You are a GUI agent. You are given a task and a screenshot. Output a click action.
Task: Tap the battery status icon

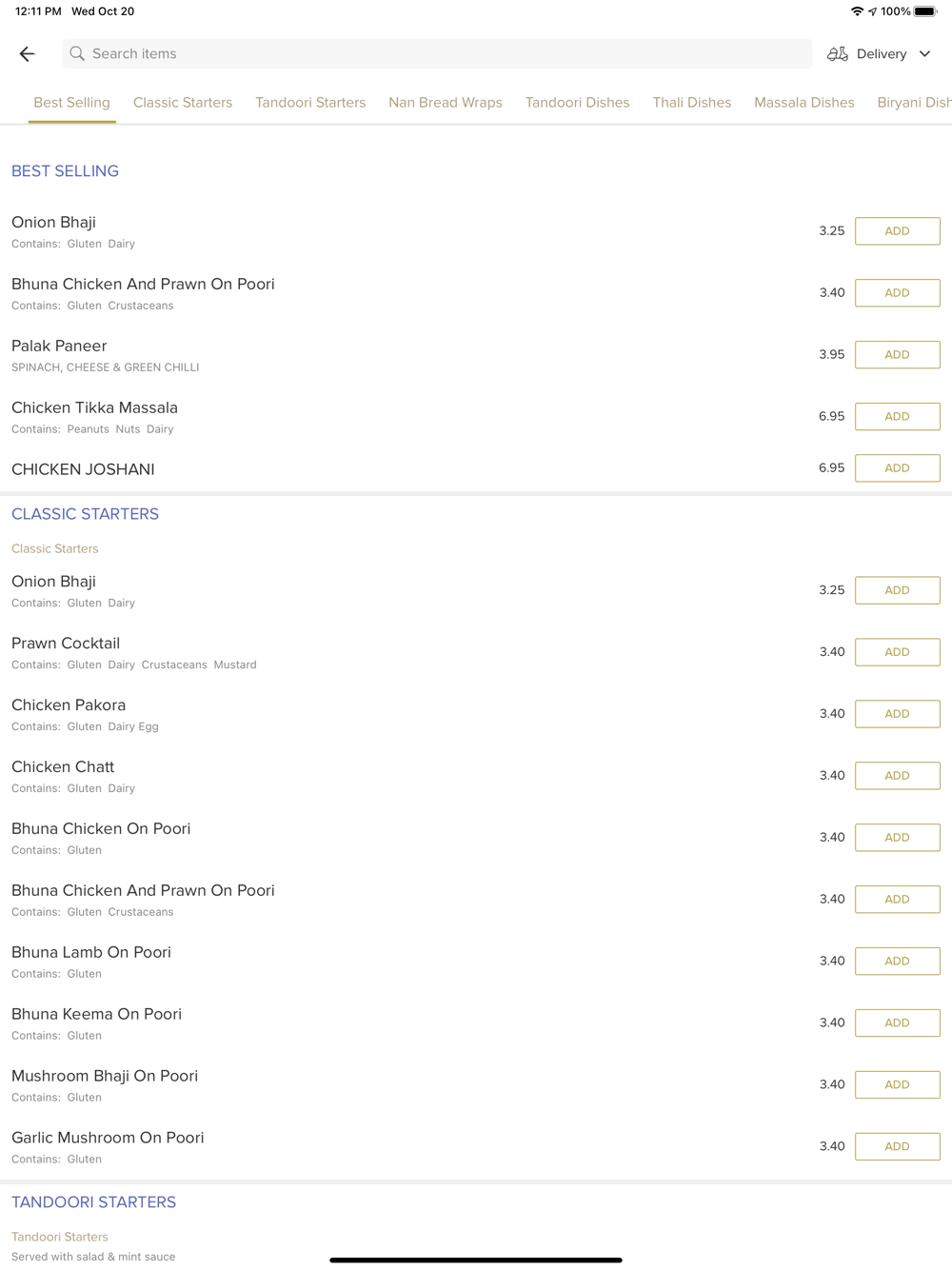[x=925, y=11]
